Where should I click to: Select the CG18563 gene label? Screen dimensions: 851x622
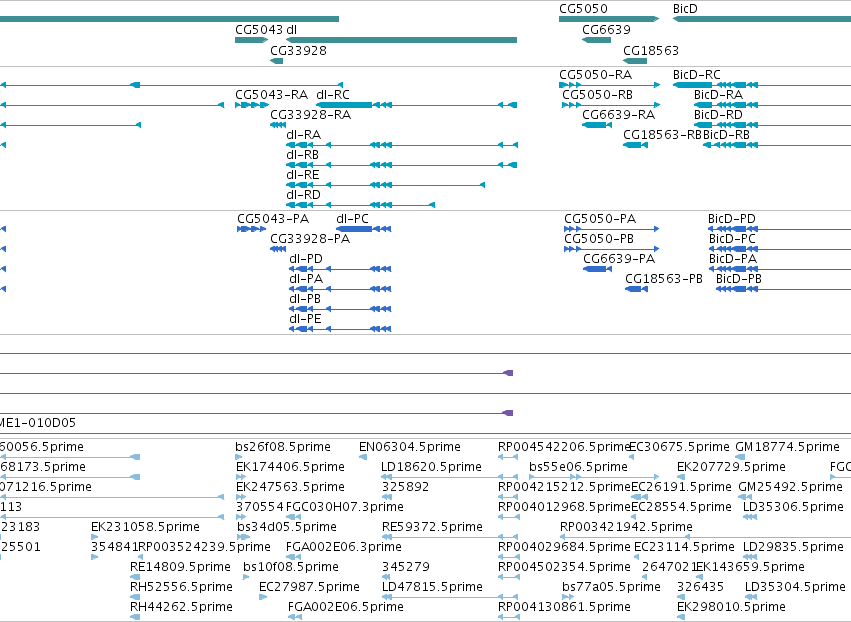[651, 50]
